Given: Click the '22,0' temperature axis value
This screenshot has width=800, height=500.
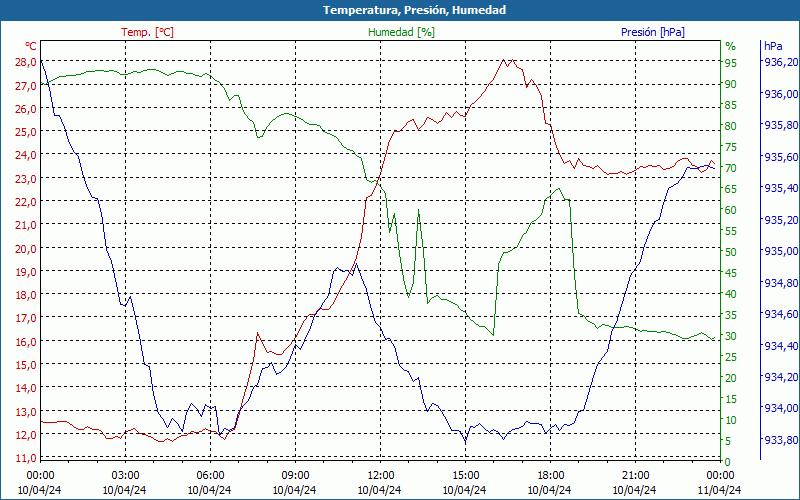Looking at the screenshot, I should [x=26, y=202].
